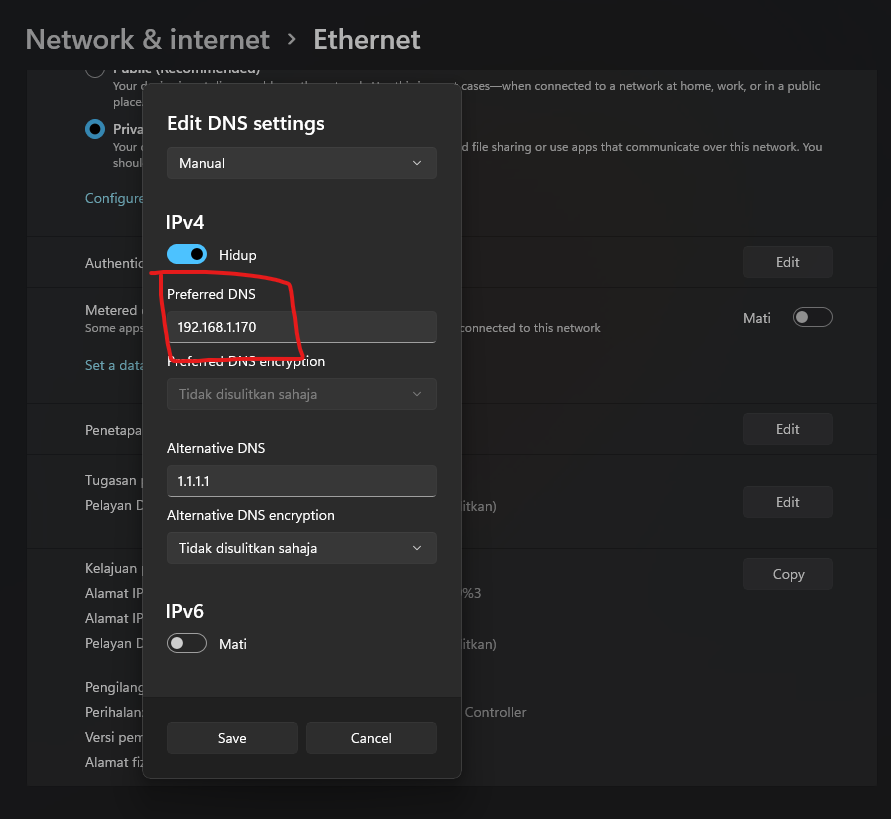Click the Copy button for network properties
Image resolution: width=891 pixels, height=819 pixels.
pyautogui.click(x=787, y=574)
